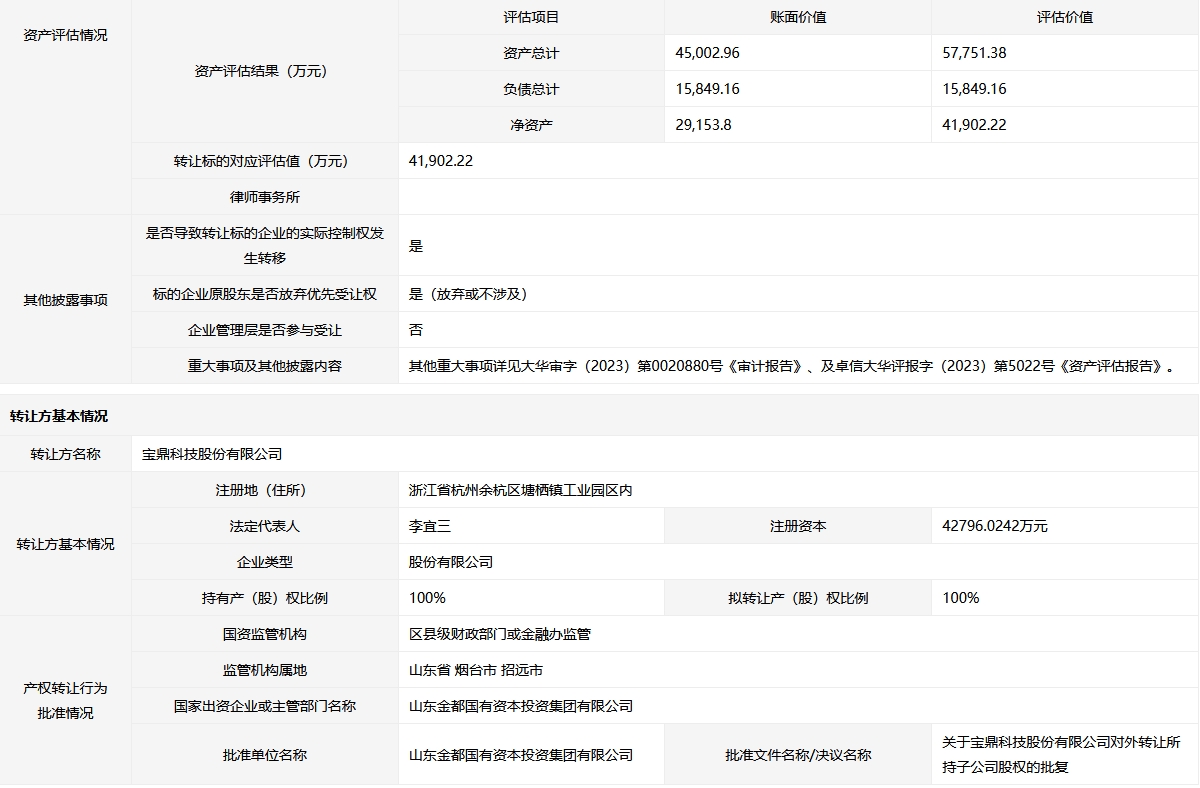Click the 其他披露事项 section label
1200x788 pixels.
pyautogui.click(x=66, y=299)
